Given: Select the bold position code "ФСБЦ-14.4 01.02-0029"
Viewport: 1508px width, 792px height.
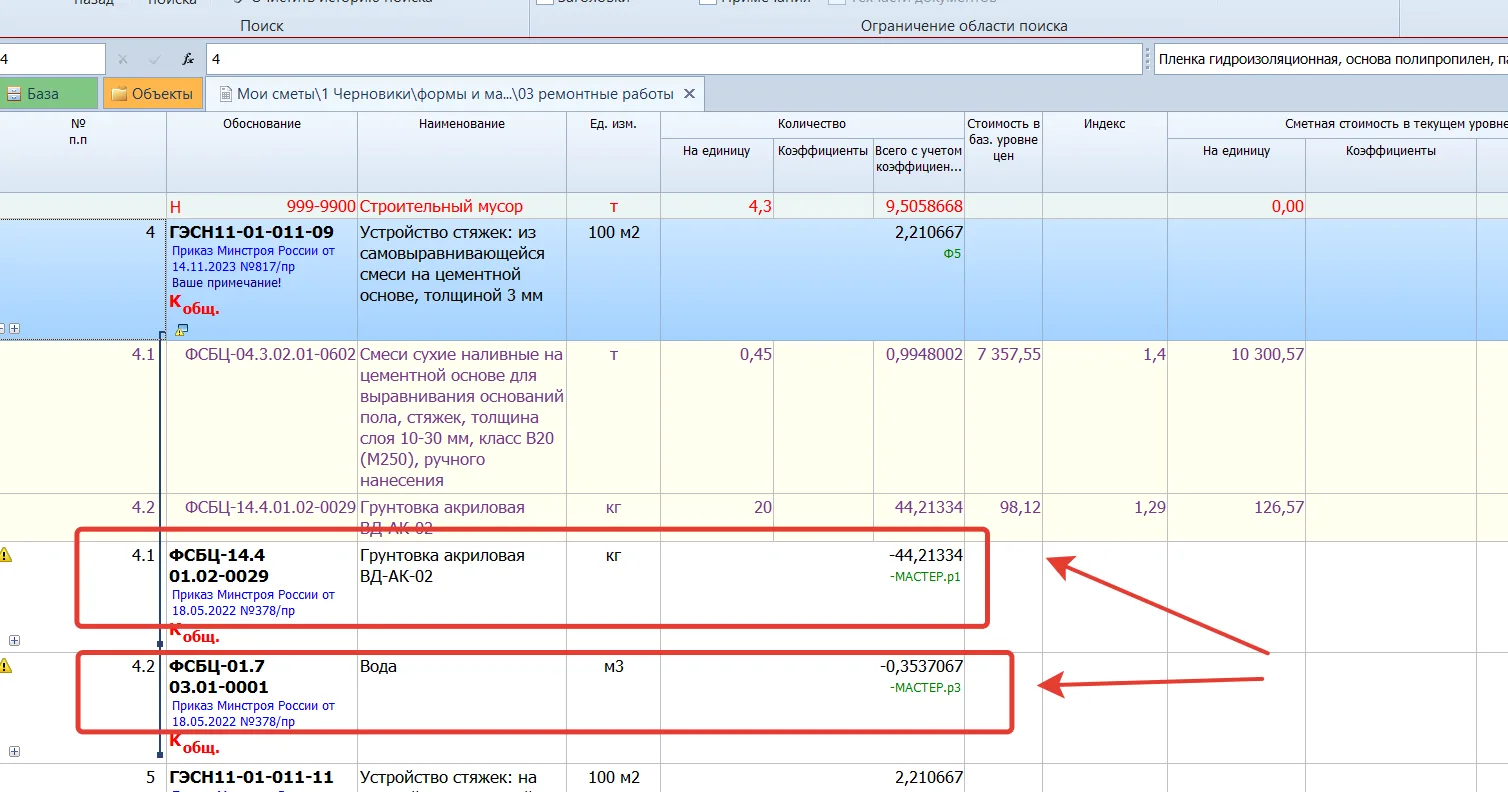Looking at the screenshot, I should tap(219, 566).
